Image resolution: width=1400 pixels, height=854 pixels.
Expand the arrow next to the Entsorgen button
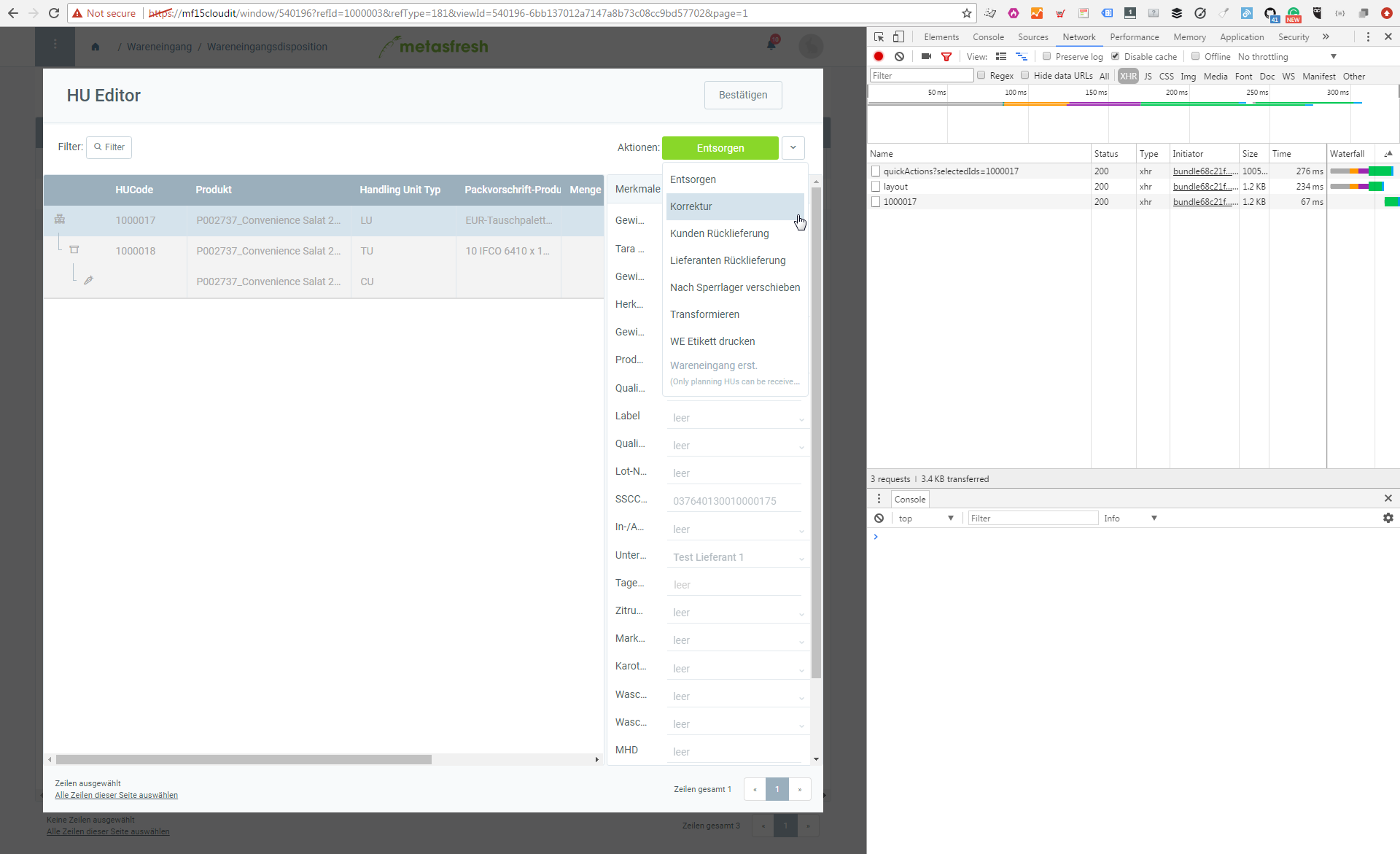(793, 148)
